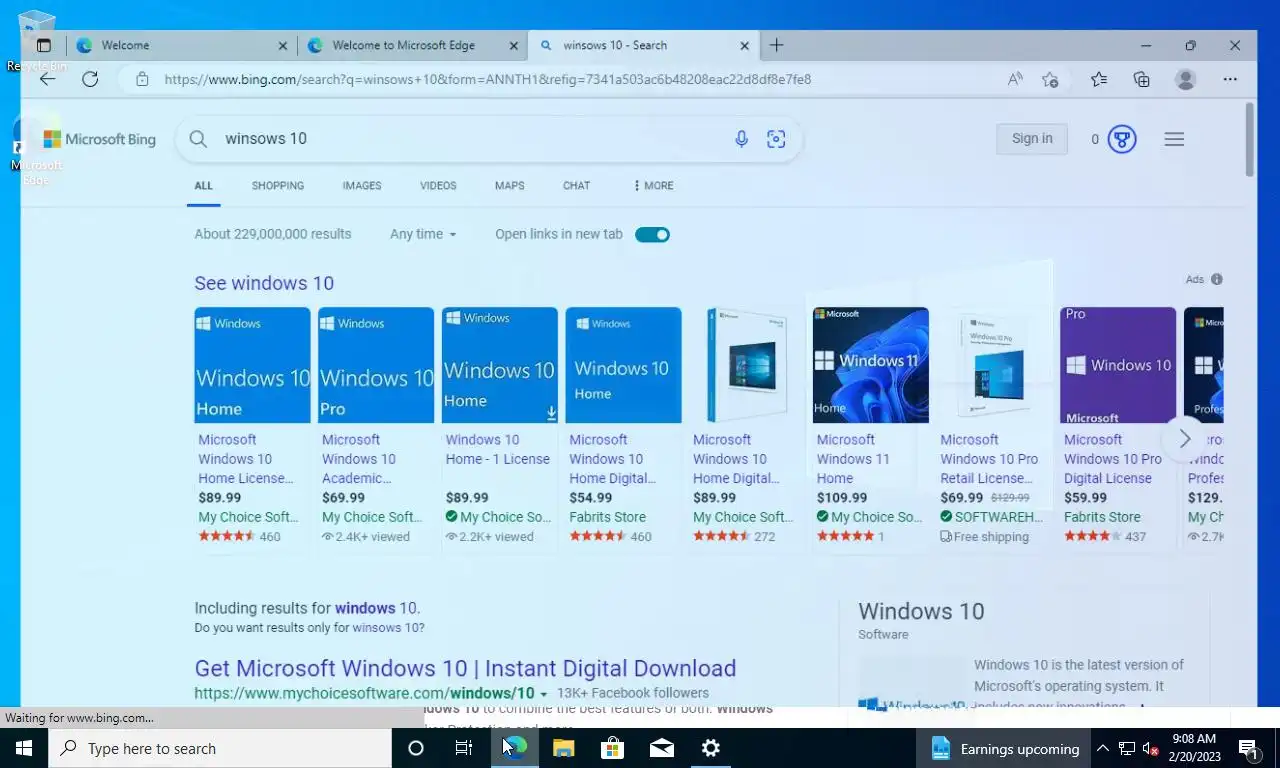The width and height of the screenshot is (1280, 768).
Task: Go back using the browser back arrow
Action: 47,79
